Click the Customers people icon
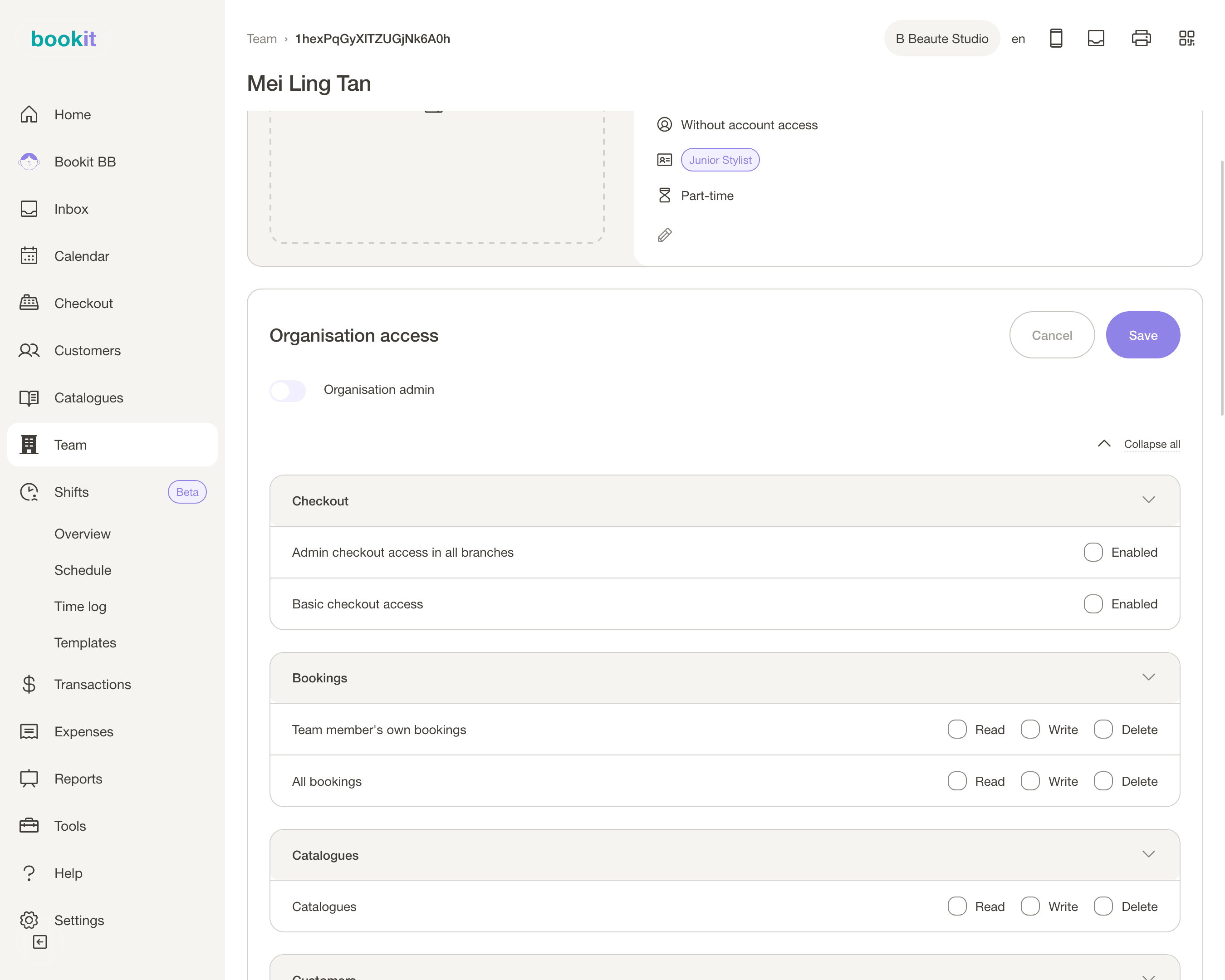The width and height of the screenshot is (1225, 980). pyautogui.click(x=29, y=350)
